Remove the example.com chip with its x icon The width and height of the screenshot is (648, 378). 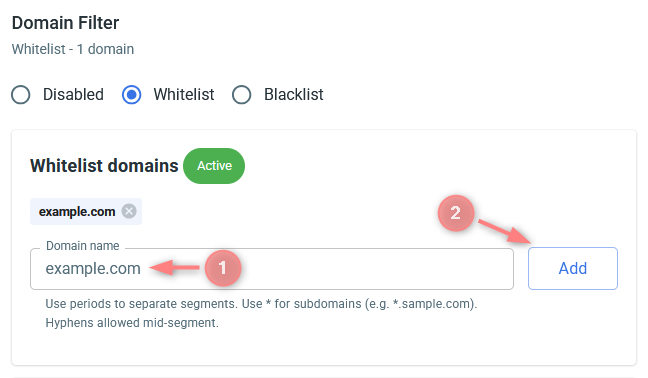(129, 212)
